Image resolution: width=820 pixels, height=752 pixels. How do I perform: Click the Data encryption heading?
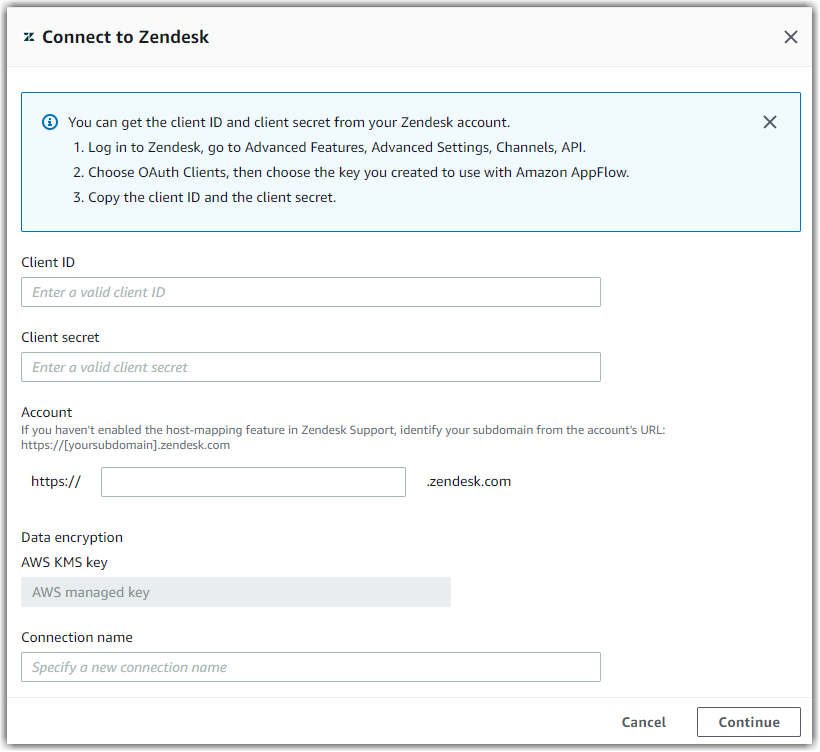72,537
